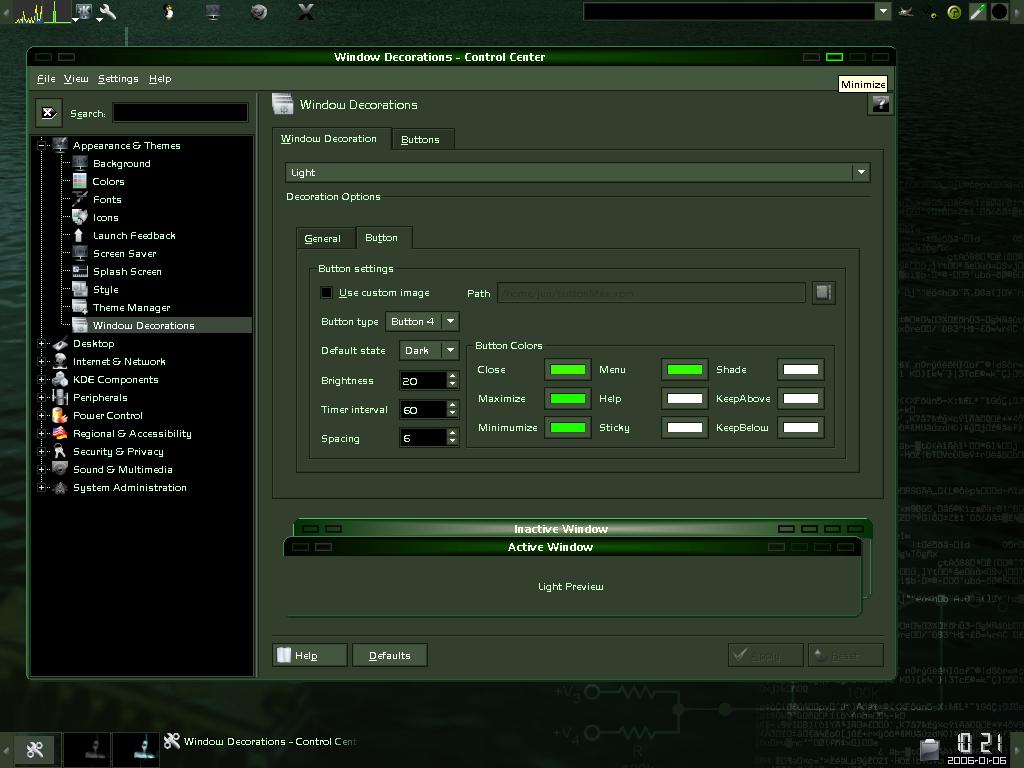This screenshot has height=768, width=1024.
Task: Open the Settings menu
Action: 118,78
